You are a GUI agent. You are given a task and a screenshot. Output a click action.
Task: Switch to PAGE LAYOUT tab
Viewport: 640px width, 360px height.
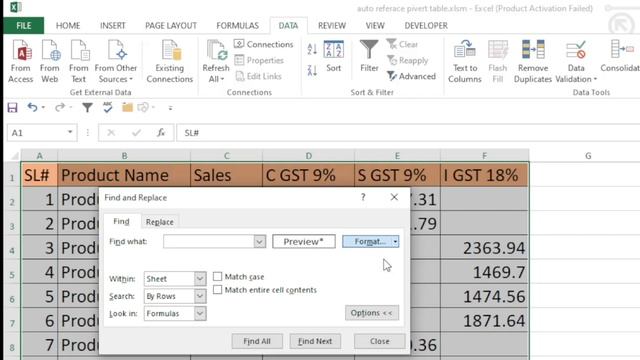tap(171, 26)
